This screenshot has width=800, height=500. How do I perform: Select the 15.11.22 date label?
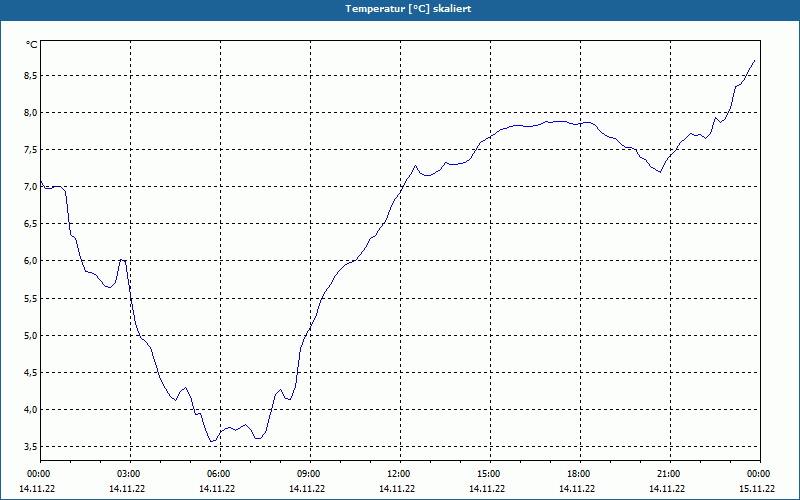pos(757,488)
